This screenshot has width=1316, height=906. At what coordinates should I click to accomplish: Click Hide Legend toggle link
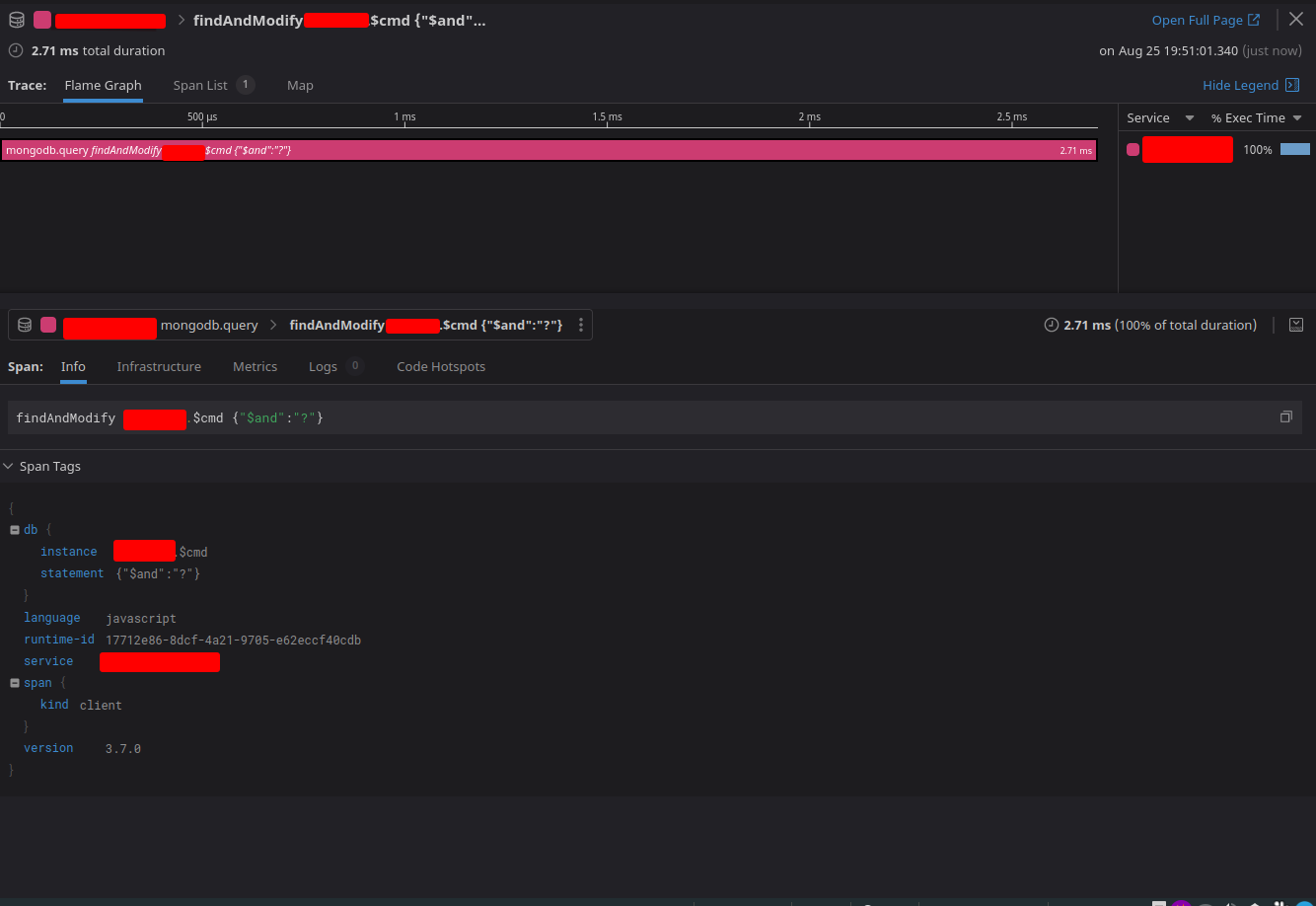pos(1240,86)
